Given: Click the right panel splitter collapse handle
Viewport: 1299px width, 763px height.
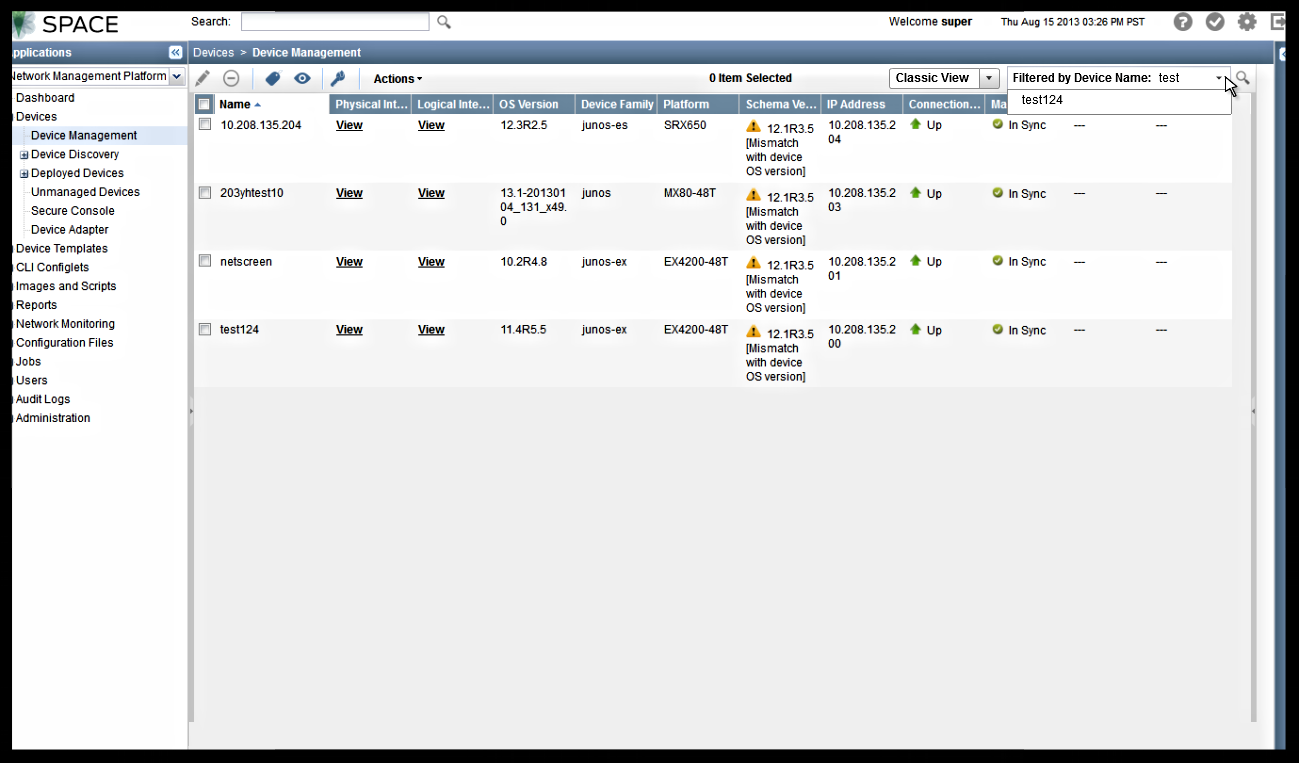Looking at the screenshot, I should tap(1253, 410).
